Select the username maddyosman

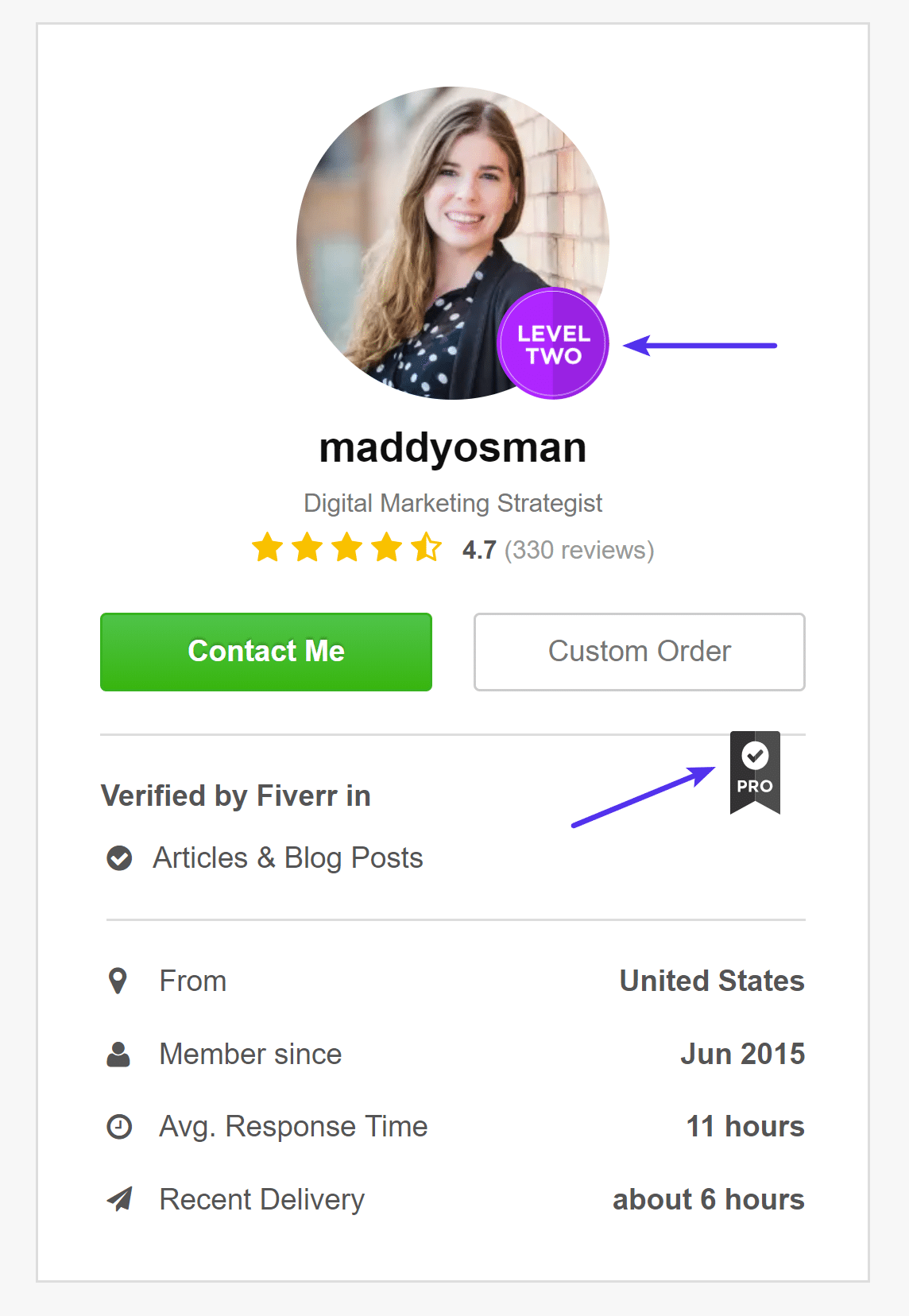452,447
